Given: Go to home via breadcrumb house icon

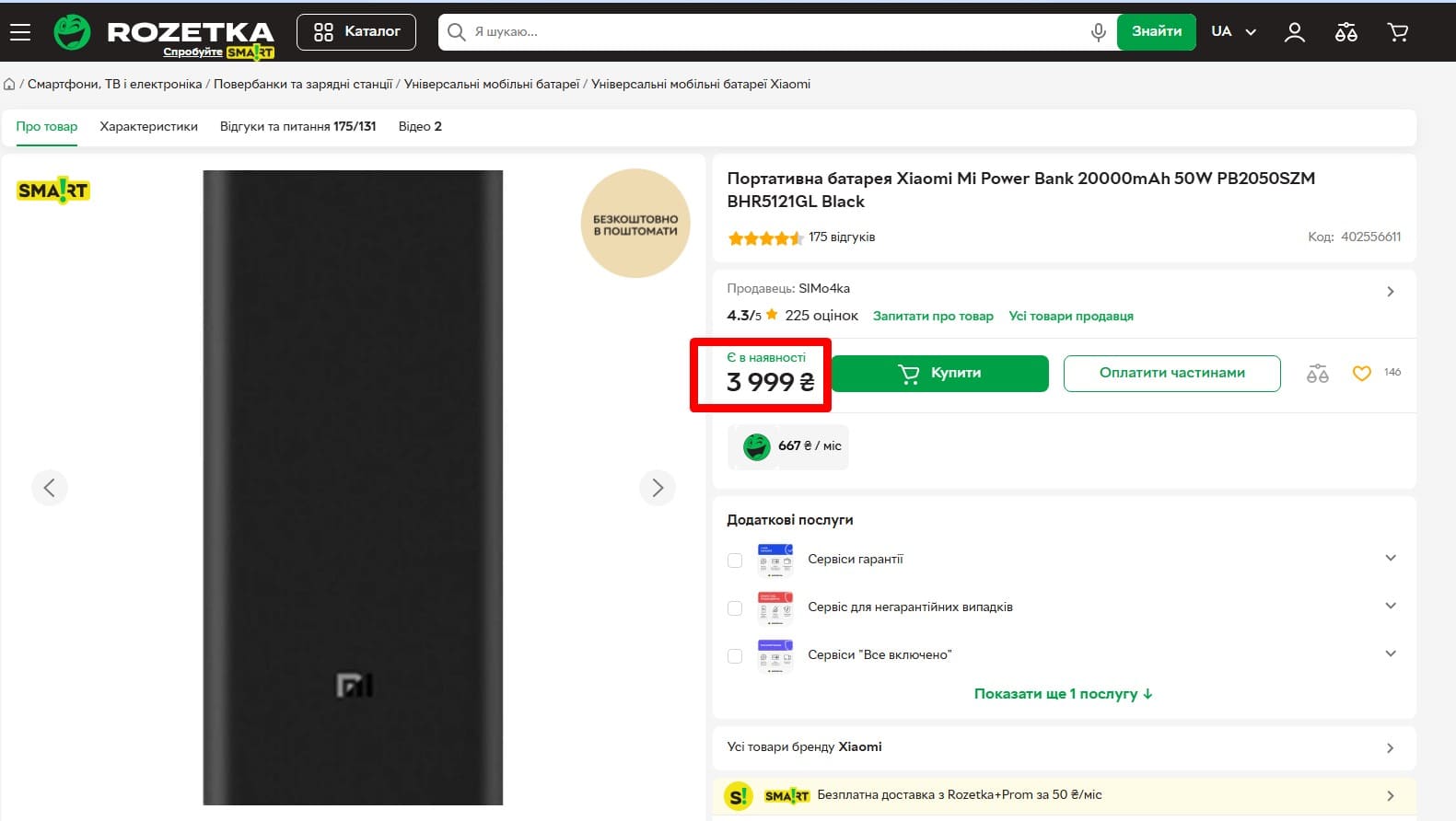Looking at the screenshot, I should tap(9, 85).
